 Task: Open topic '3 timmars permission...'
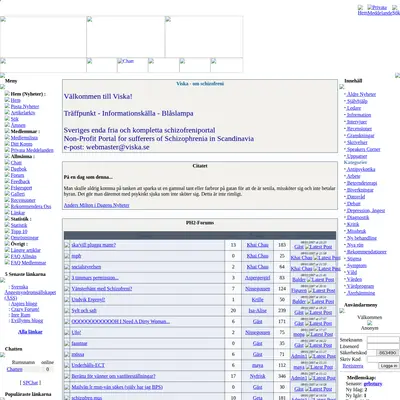point(95,278)
